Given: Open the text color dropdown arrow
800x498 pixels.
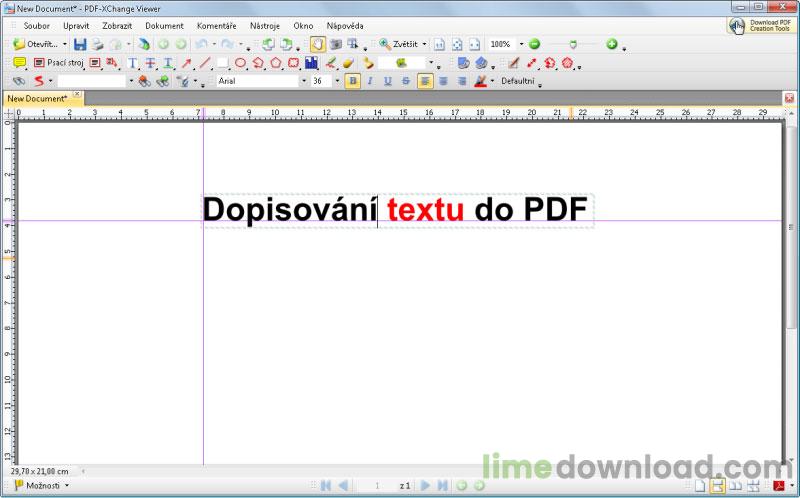Looking at the screenshot, I should [x=492, y=81].
